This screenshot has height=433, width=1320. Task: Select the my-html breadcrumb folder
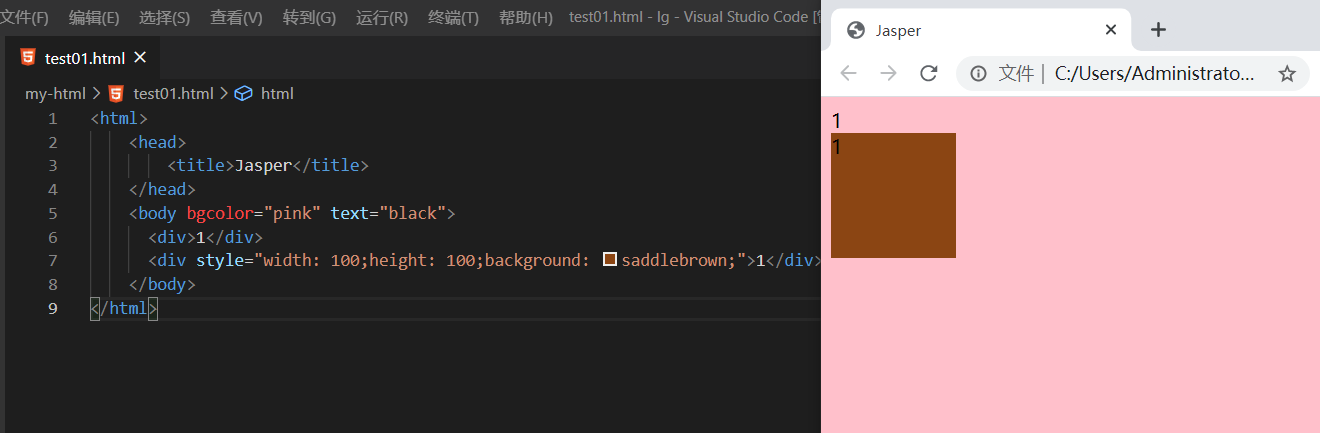55,94
